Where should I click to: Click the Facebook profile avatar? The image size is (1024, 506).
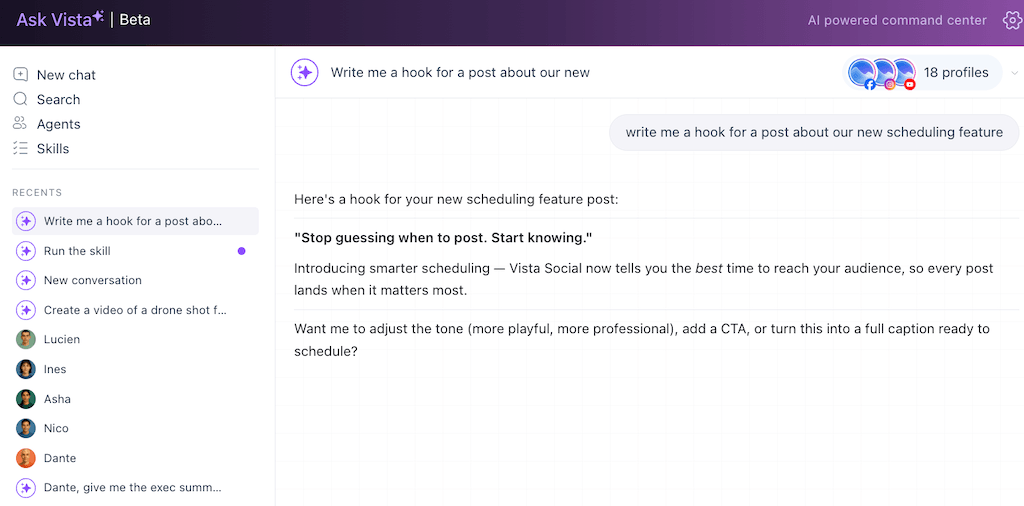point(861,72)
